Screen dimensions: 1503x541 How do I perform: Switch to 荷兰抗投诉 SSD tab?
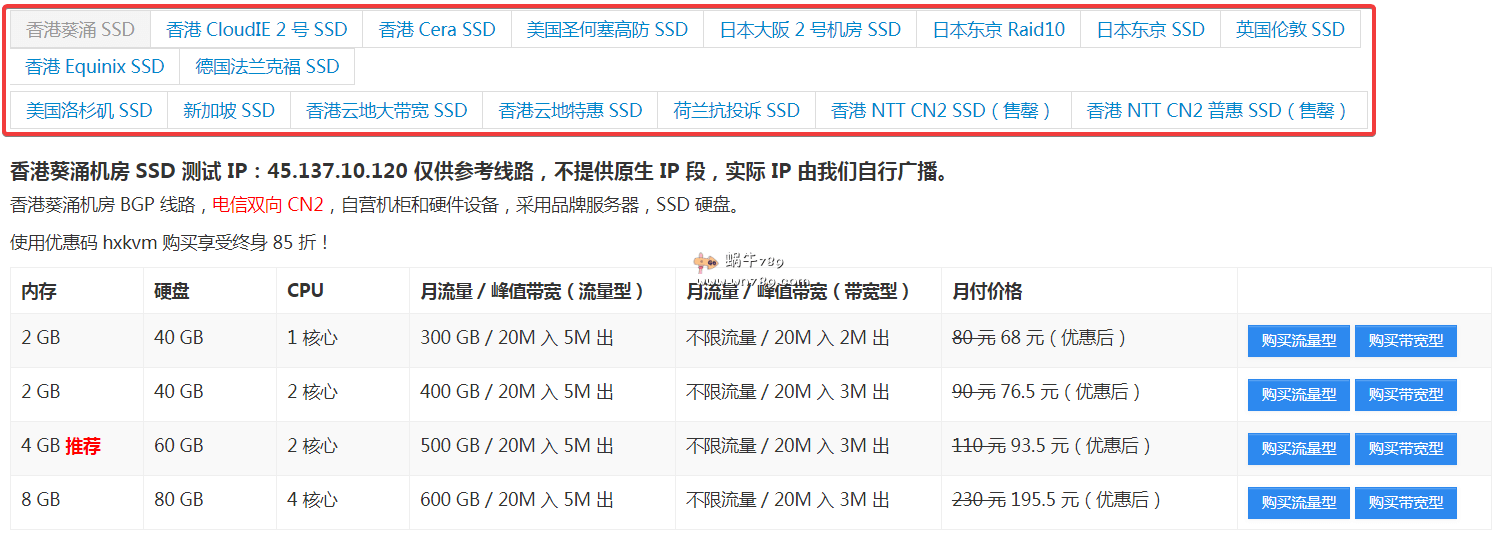[737, 111]
